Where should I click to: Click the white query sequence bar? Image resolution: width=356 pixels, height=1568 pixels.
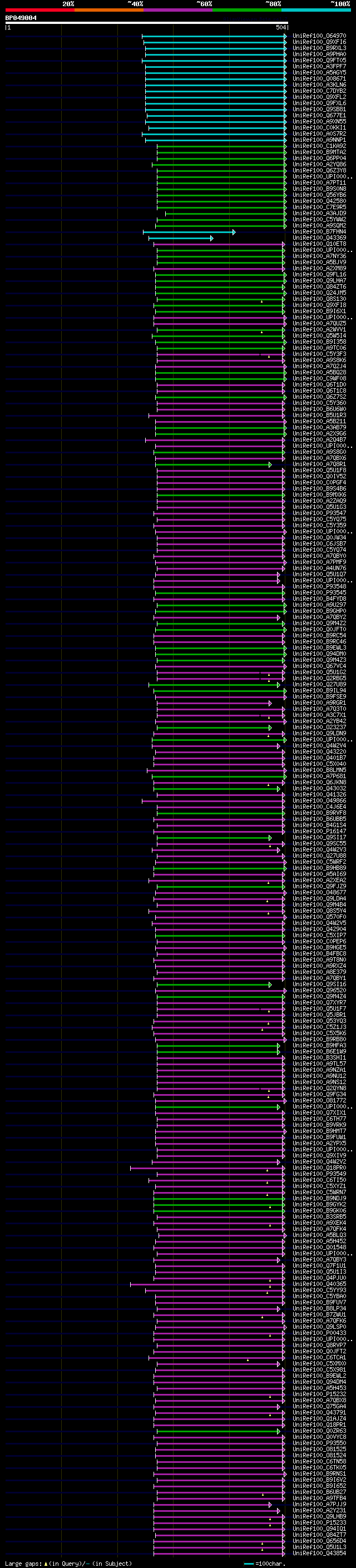[x=147, y=23]
